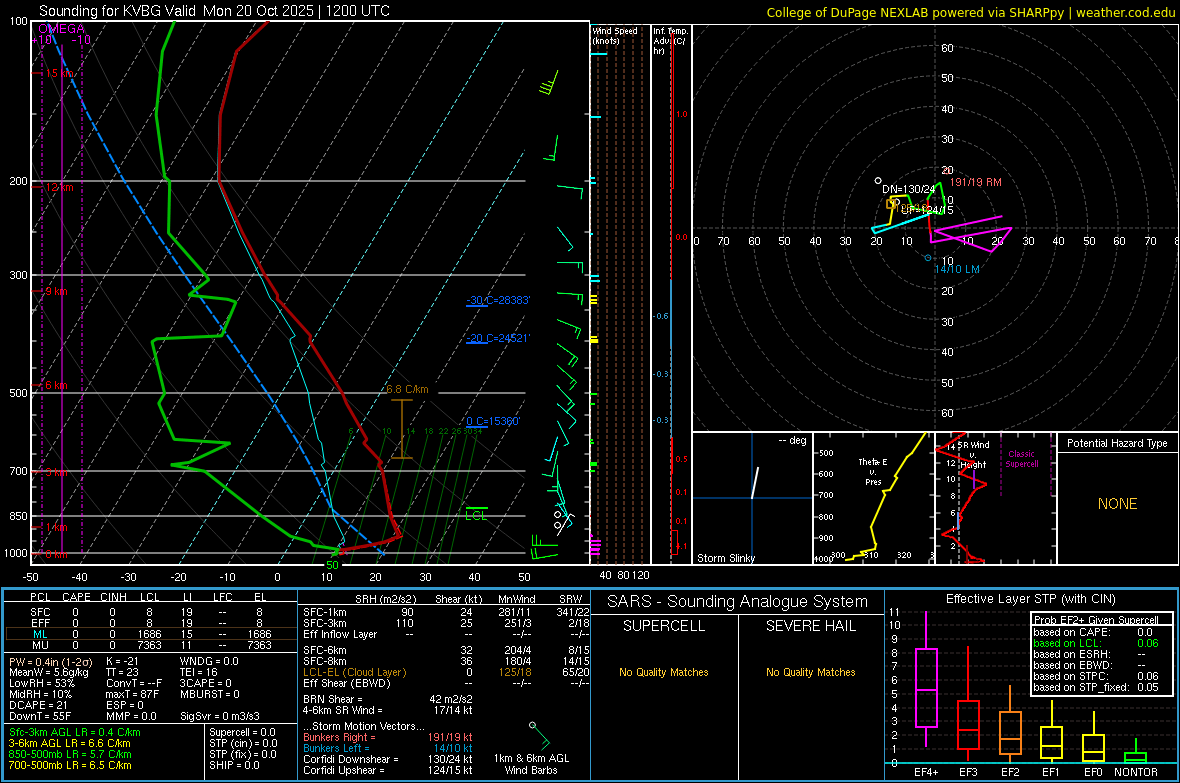Select the '-30 C=28383'' temperature level label
Screen dimensions: 1180x783
point(498,300)
